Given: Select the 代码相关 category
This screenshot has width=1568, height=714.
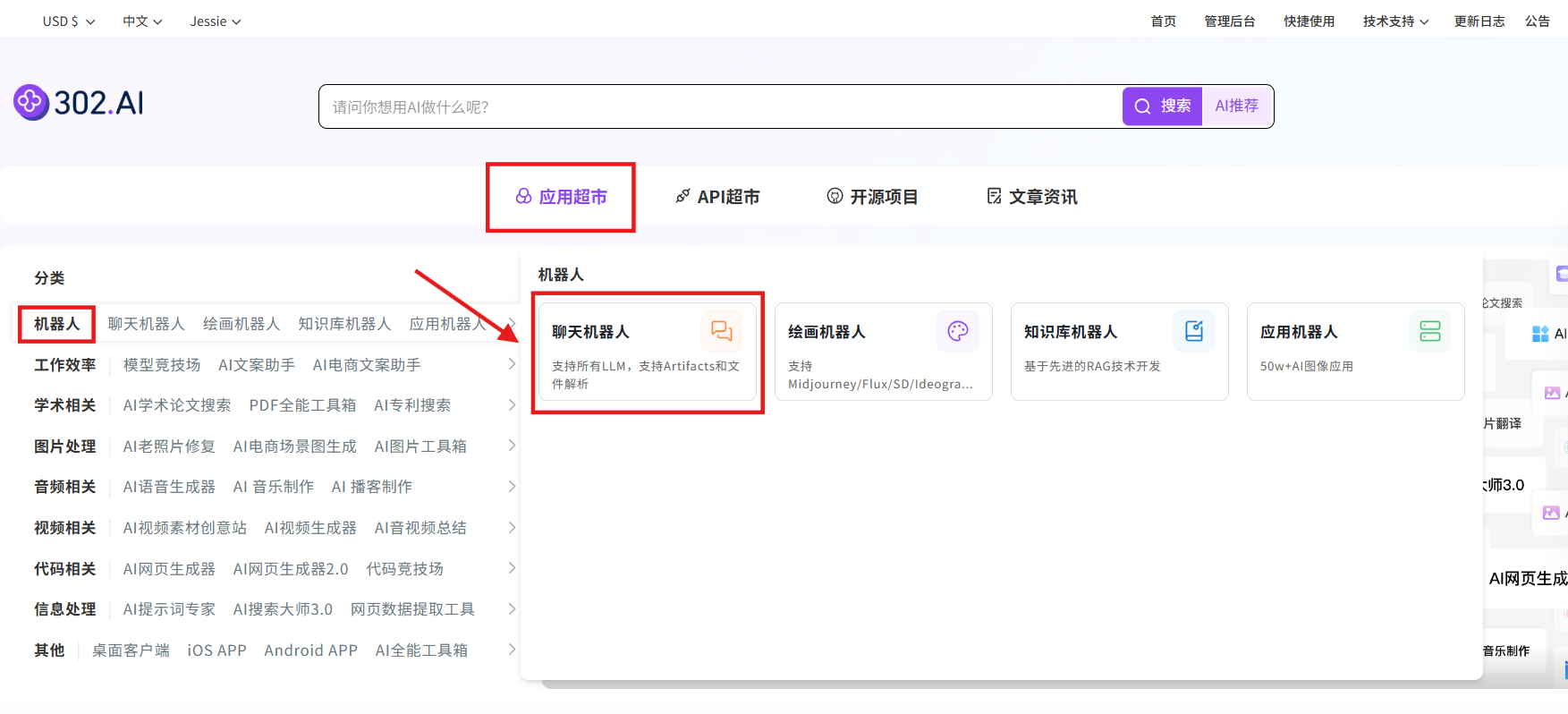Looking at the screenshot, I should [x=65, y=569].
